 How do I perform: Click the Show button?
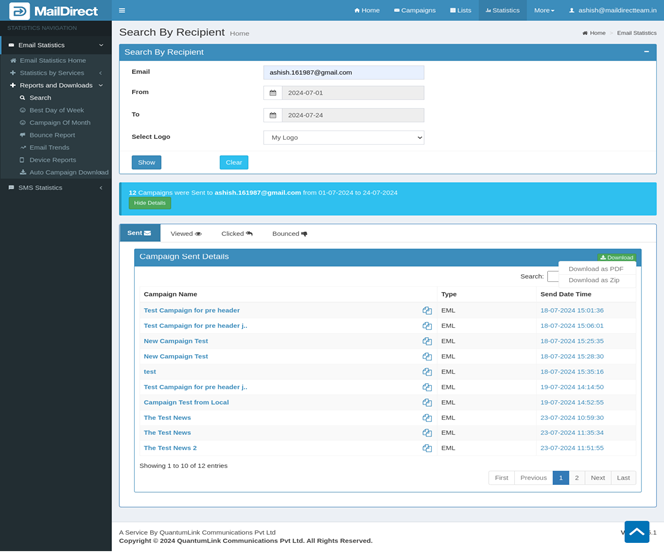(x=146, y=162)
